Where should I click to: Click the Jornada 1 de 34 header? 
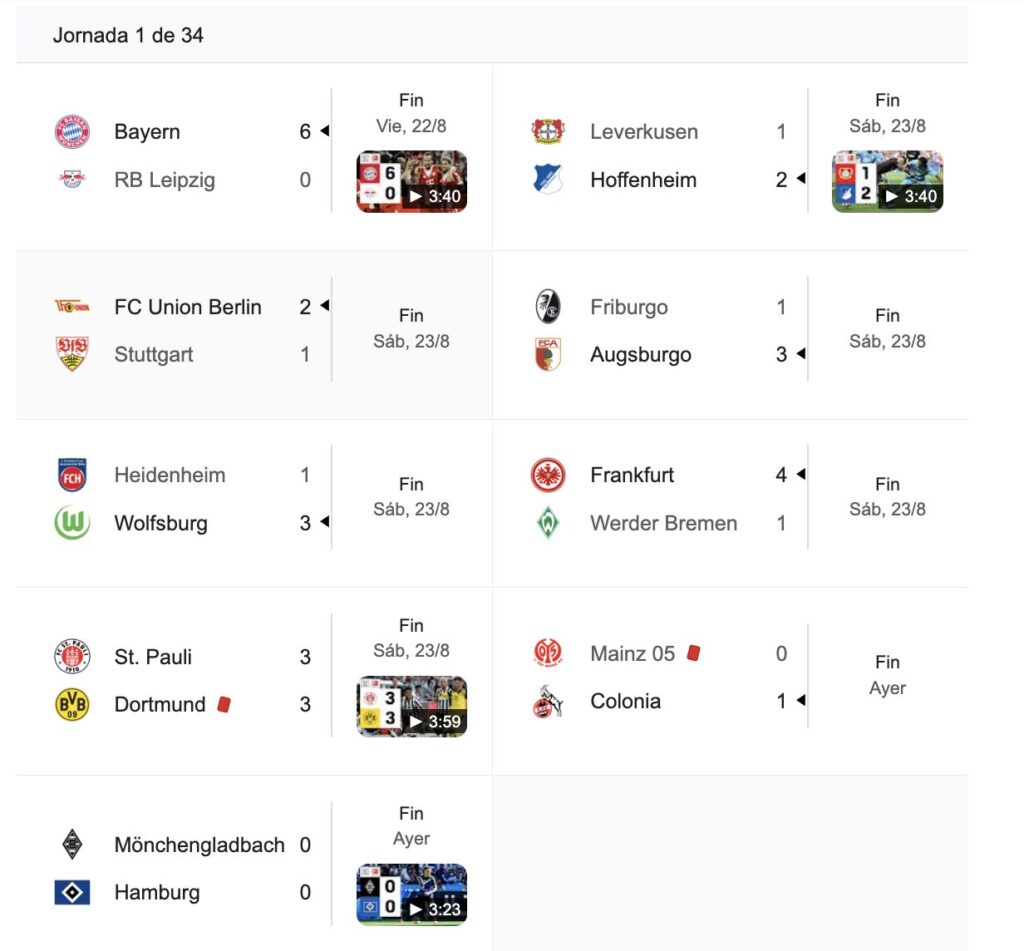[128, 35]
